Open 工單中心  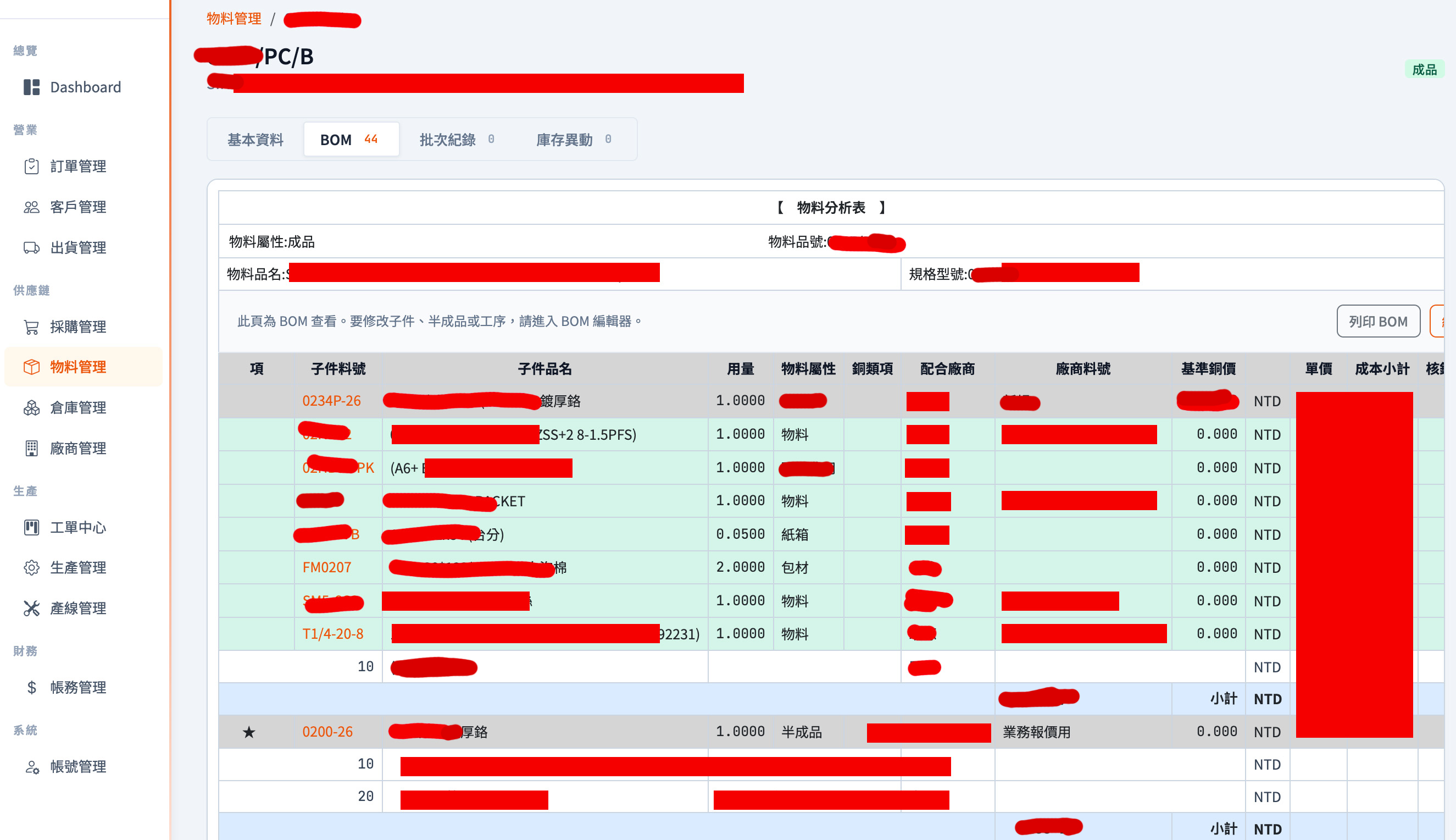83,527
